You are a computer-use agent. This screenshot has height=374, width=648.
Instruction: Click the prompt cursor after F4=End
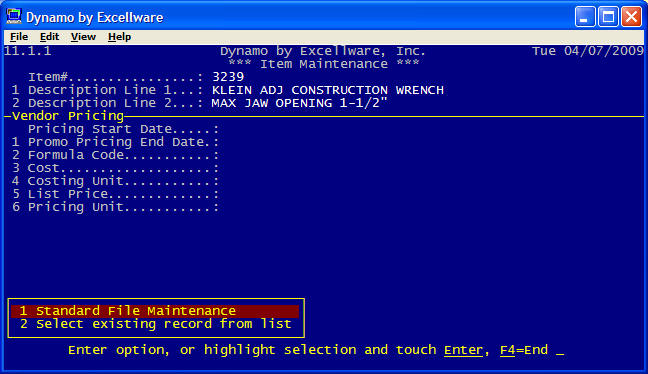(x=560, y=353)
